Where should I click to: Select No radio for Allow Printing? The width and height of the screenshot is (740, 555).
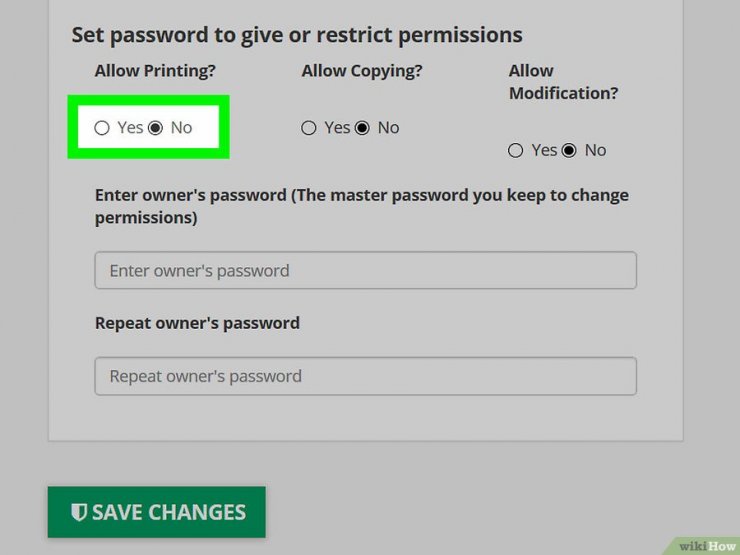(155, 128)
